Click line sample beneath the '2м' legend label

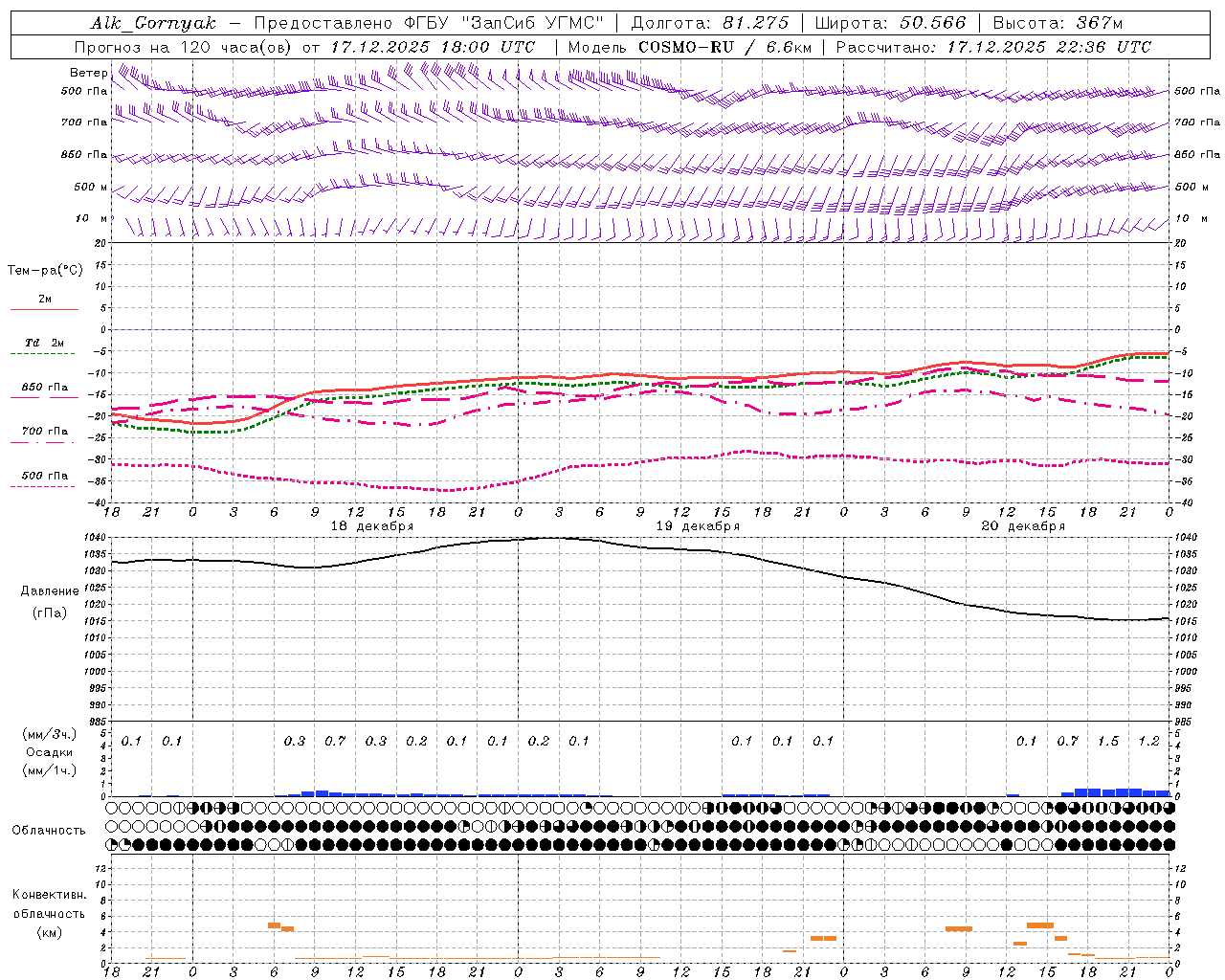tap(44, 310)
